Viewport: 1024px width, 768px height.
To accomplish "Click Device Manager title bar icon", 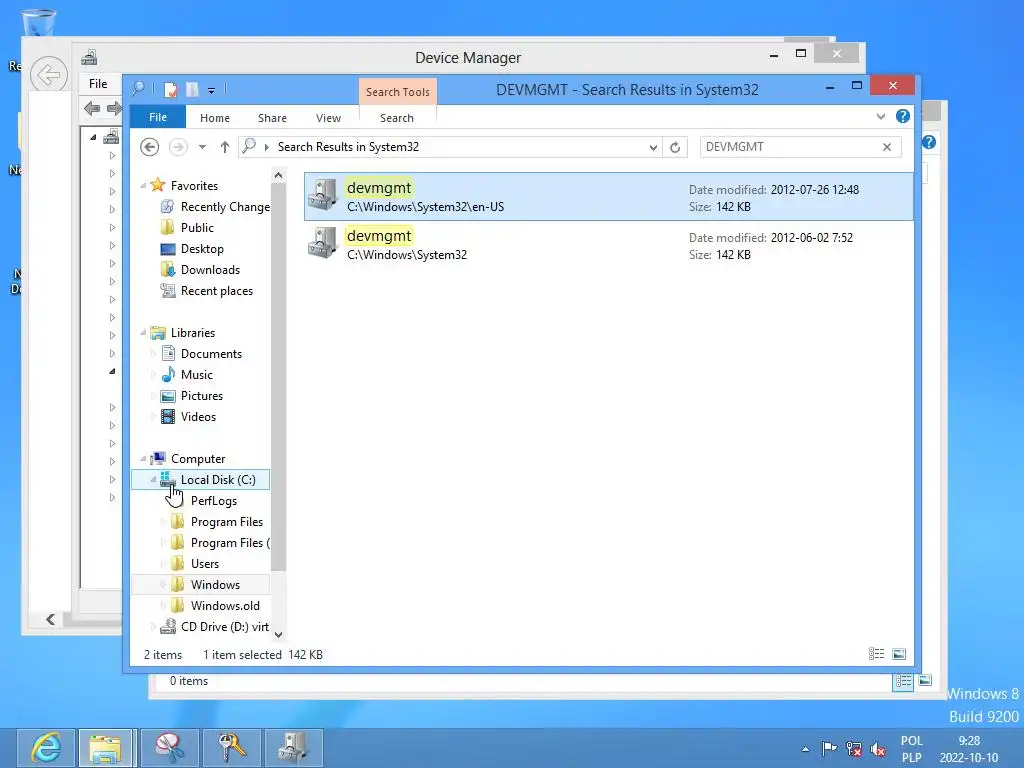I will point(89,57).
